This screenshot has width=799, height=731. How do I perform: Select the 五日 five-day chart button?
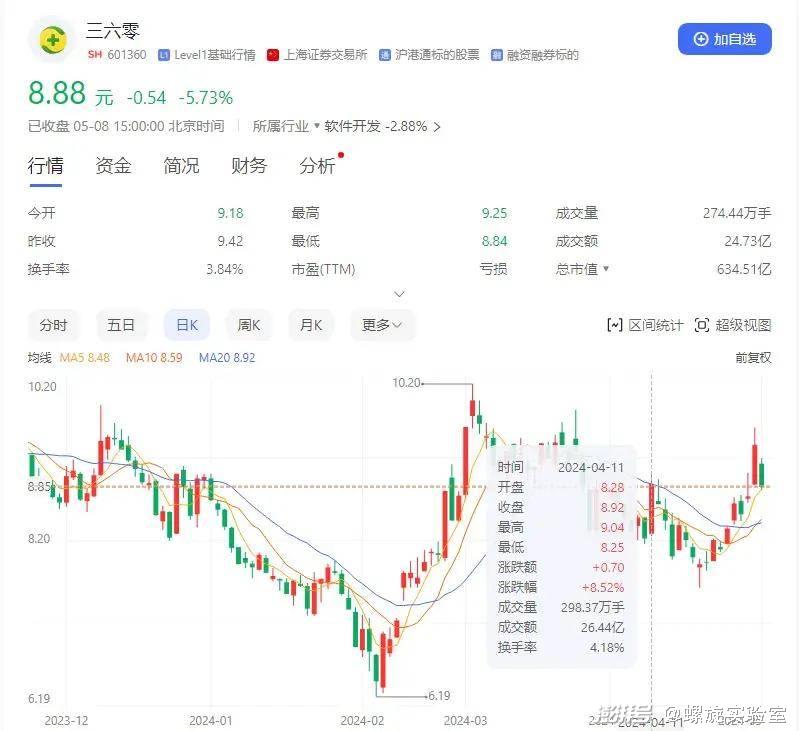pyautogui.click(x=121, y=325)
